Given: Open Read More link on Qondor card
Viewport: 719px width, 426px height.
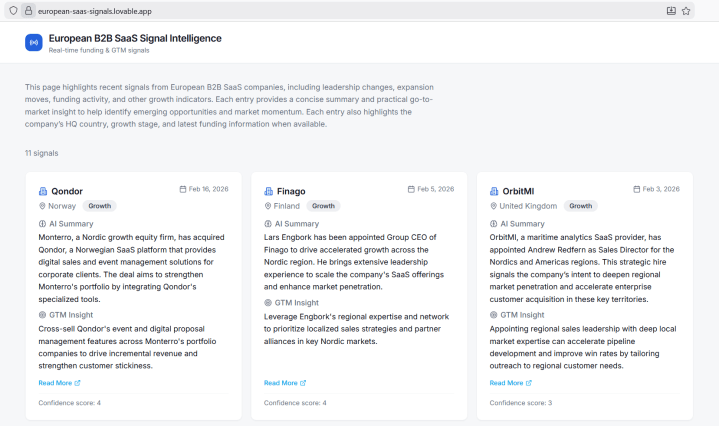Looking at the screenshot, I should (59, 383).
